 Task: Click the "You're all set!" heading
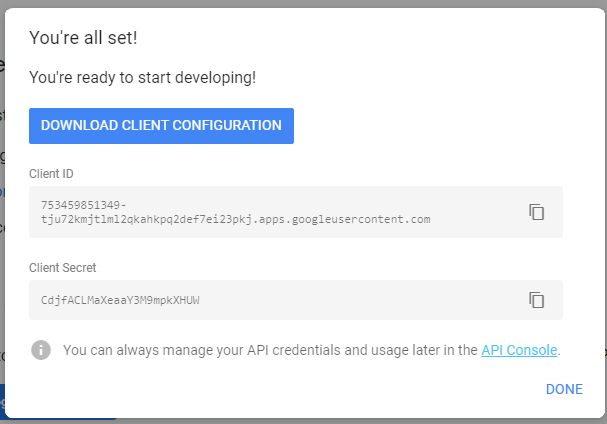click(x=84, y=38)
